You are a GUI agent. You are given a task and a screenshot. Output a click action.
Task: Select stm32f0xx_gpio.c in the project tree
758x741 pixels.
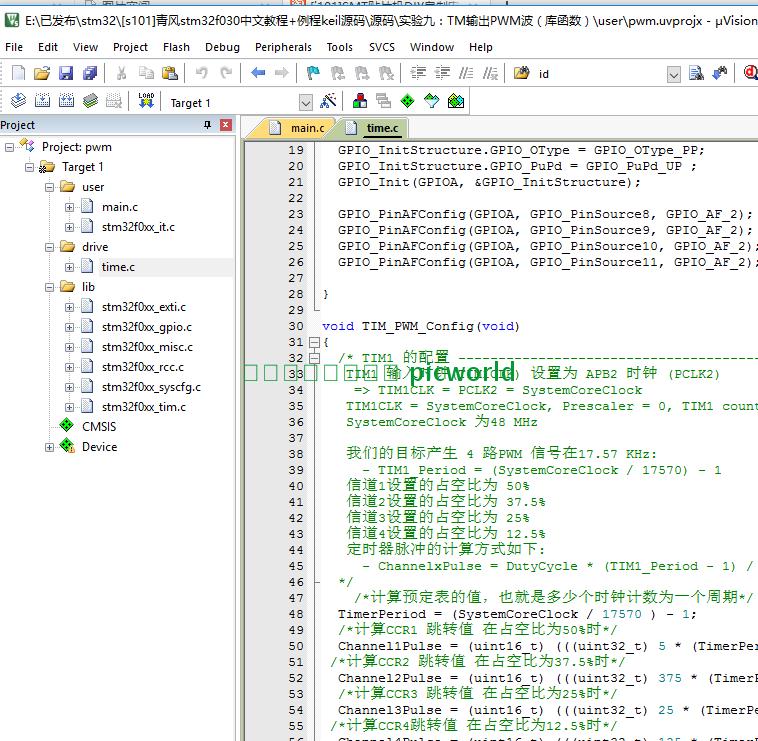[146, 327]
